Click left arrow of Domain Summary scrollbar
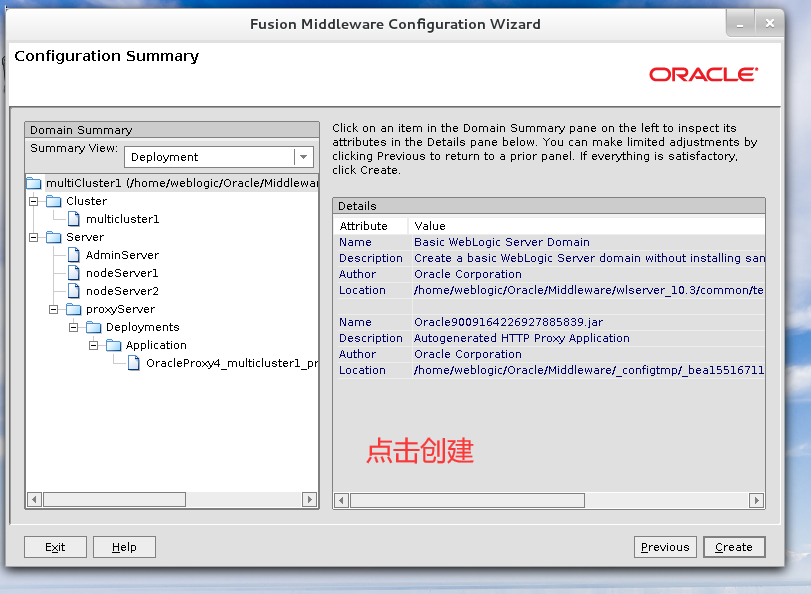 [x=35, y=500]
